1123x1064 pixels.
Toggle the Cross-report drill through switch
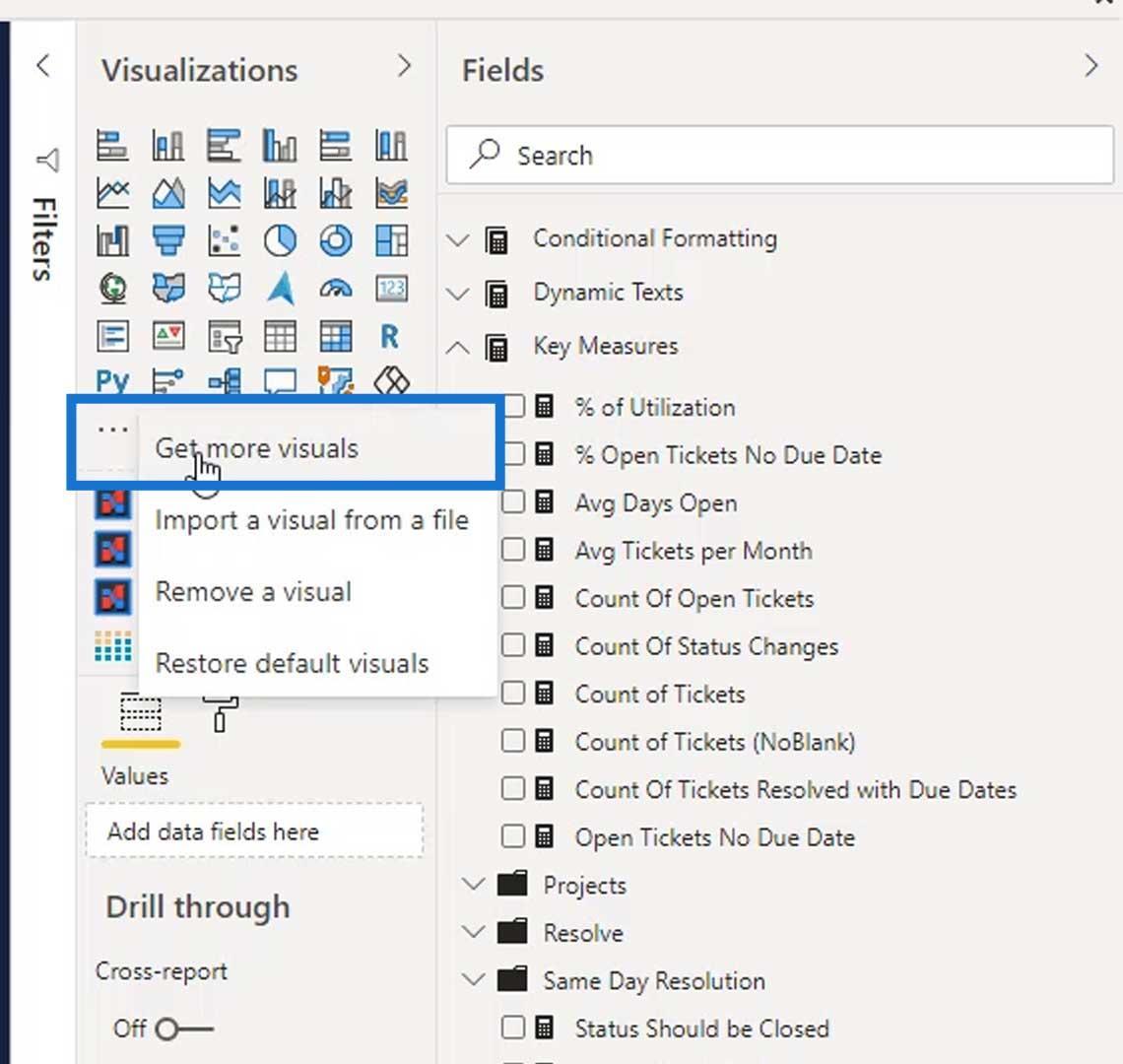pyautogui.click(x=184, y=1029)
